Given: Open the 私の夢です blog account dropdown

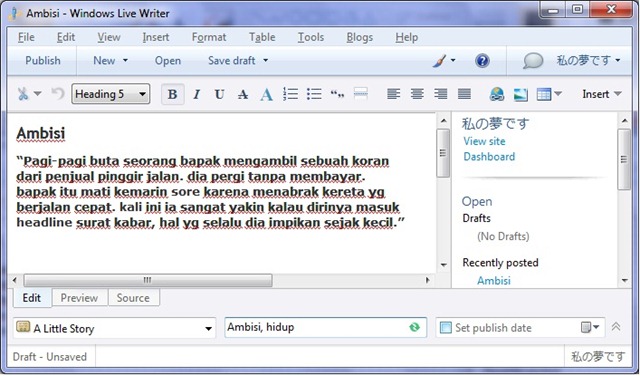Looking at the screenshot, I should 588,60.
